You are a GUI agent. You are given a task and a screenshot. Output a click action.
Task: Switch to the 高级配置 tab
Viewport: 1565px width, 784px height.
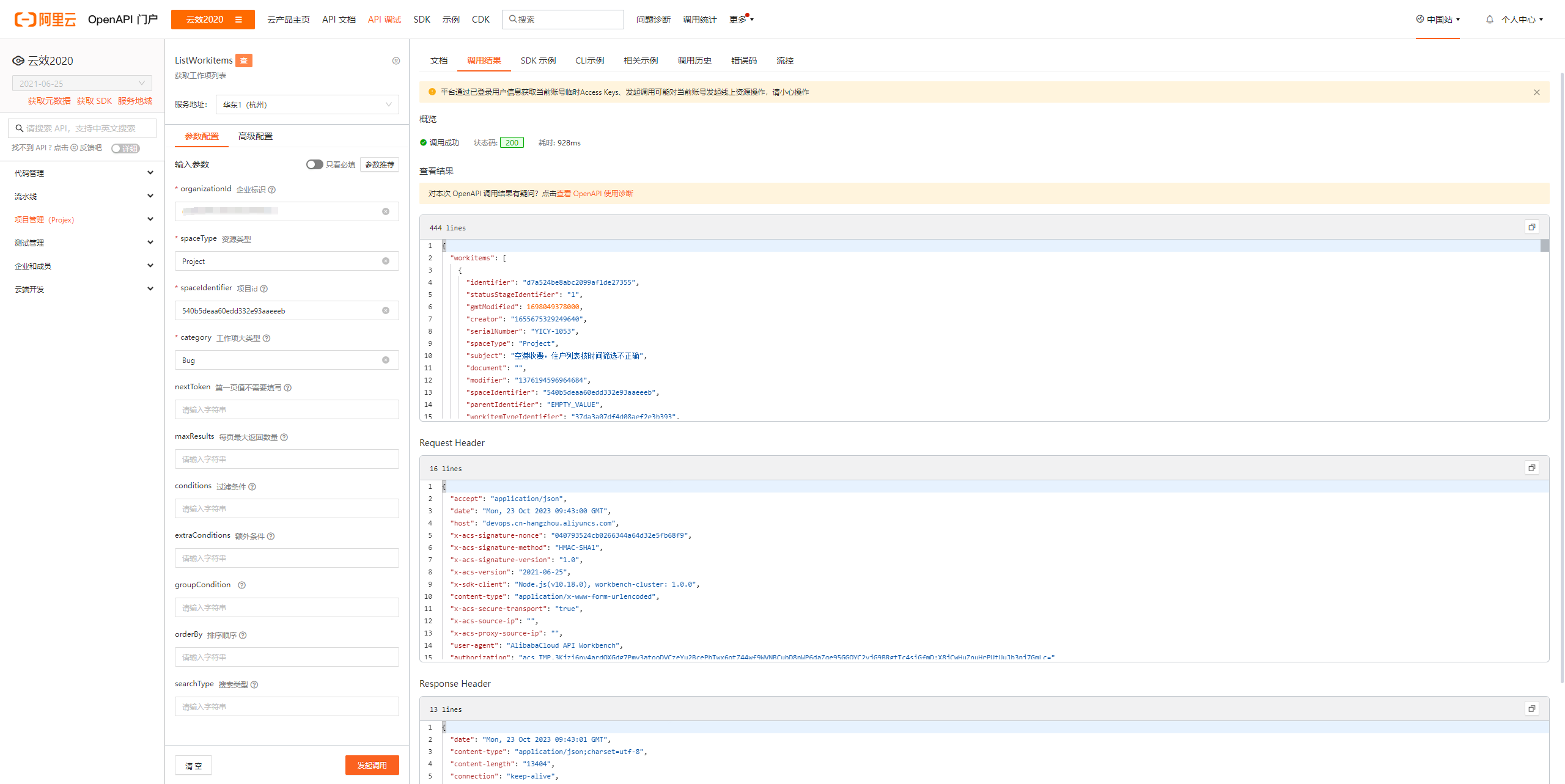tap(256, 136)
